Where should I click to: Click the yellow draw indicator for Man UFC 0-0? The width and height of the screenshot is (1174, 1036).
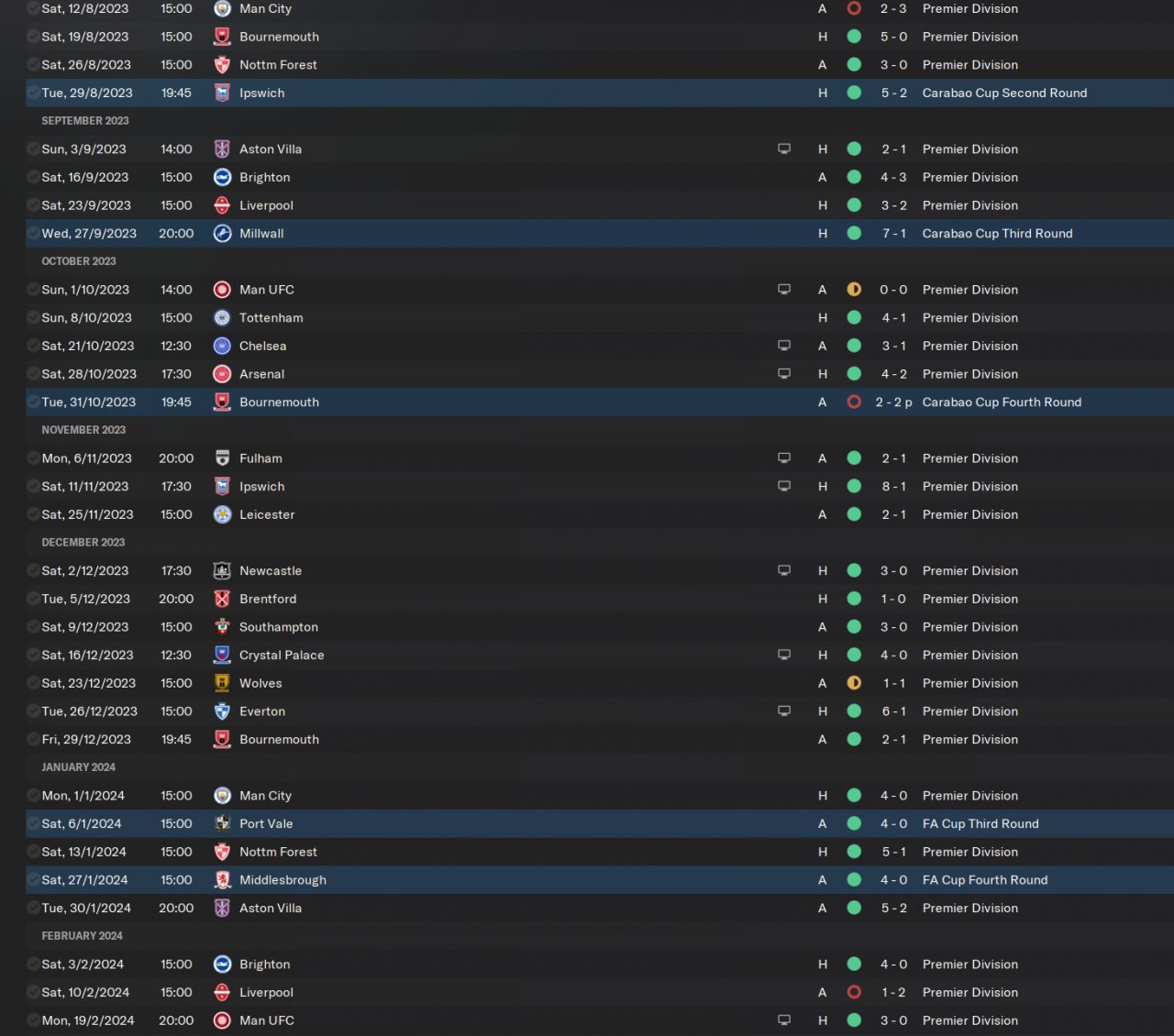854,290
